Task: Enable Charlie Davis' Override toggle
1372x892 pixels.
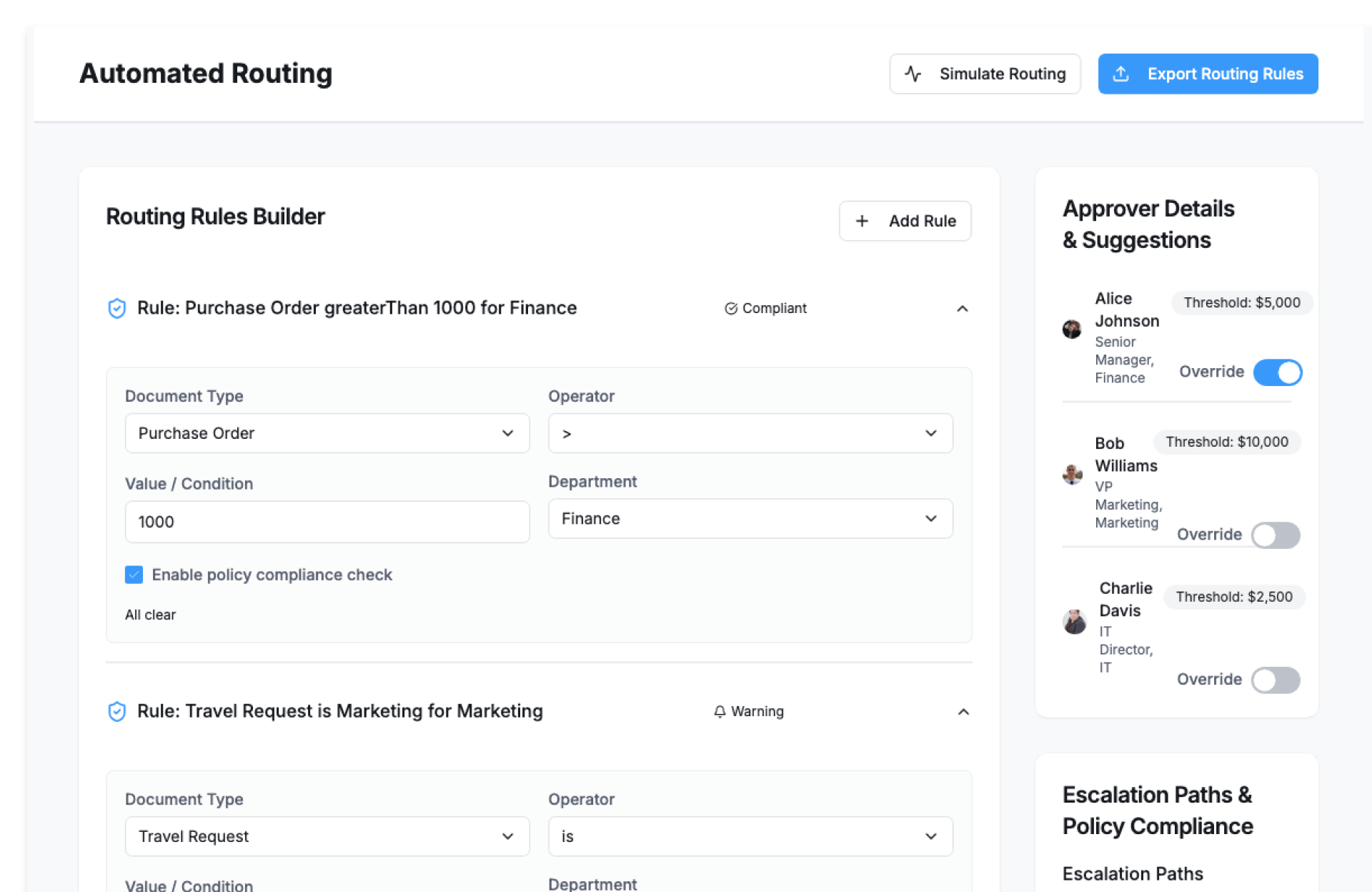Action: (x=1276, y=680)
